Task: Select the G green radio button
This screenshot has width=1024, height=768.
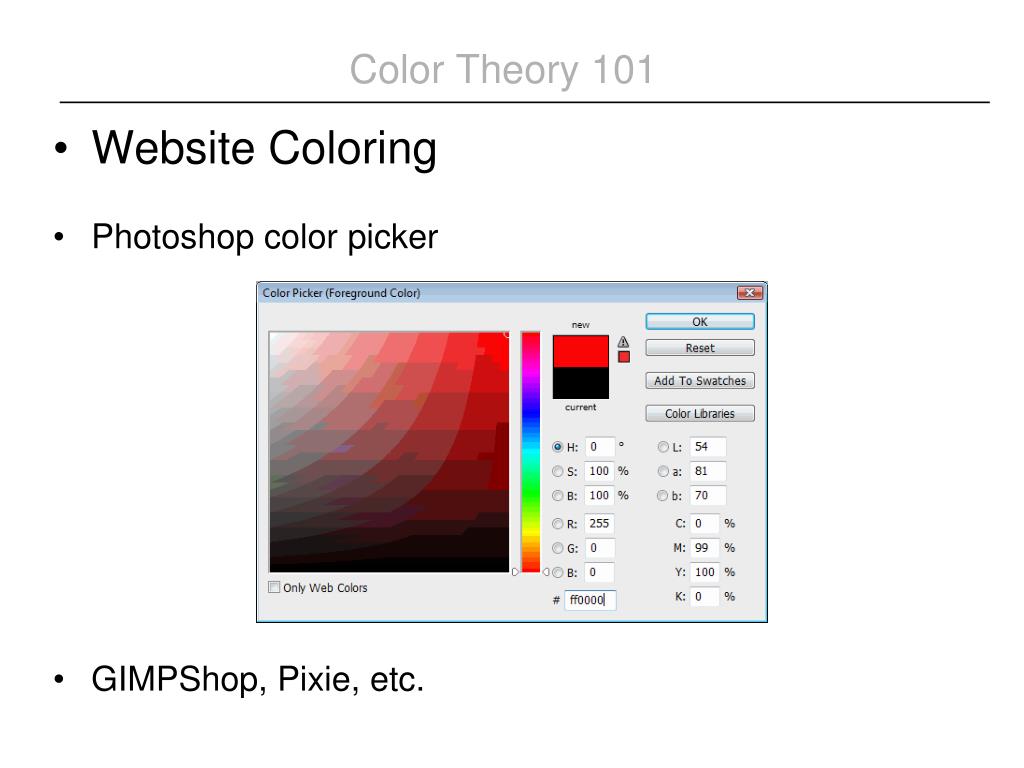Action: click(x=557, y=548)
